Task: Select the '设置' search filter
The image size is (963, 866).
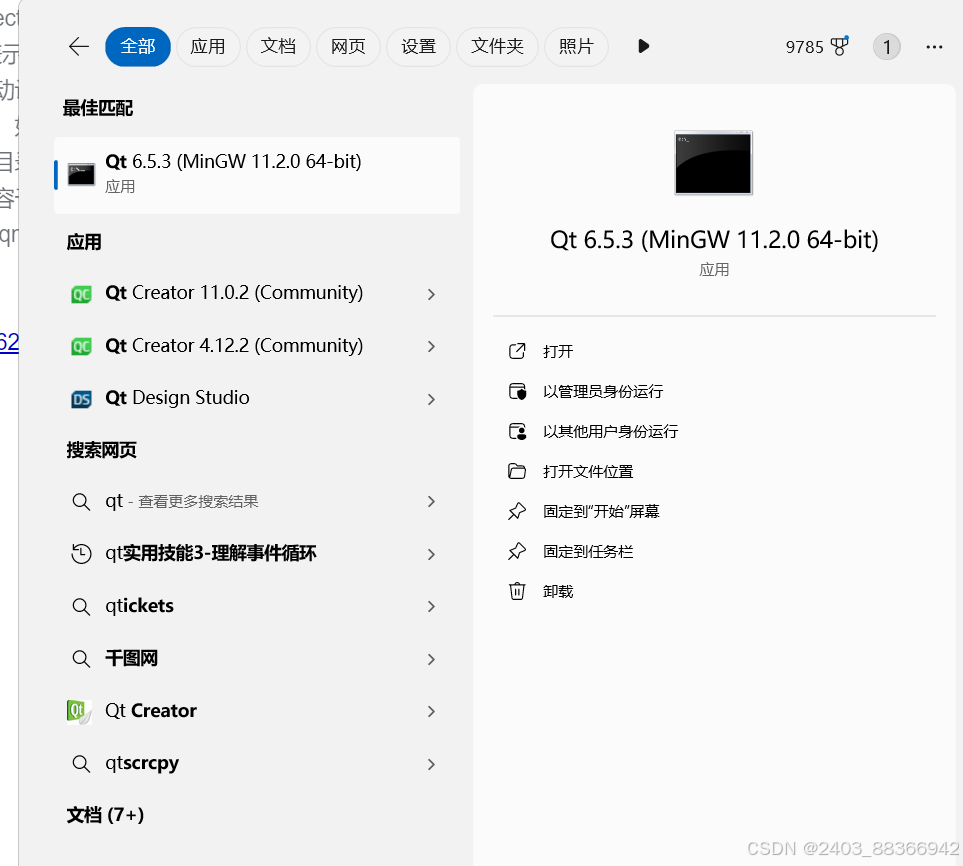Action: [x=418, y=46]
